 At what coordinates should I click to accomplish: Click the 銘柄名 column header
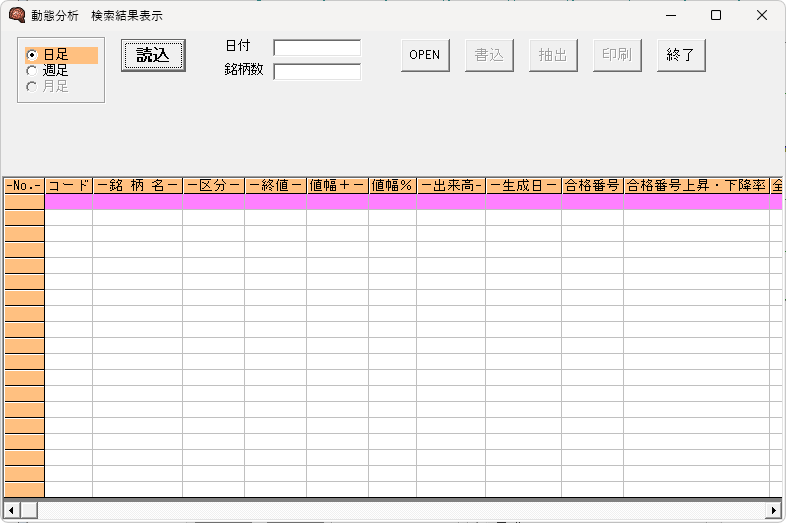point(137,186)
